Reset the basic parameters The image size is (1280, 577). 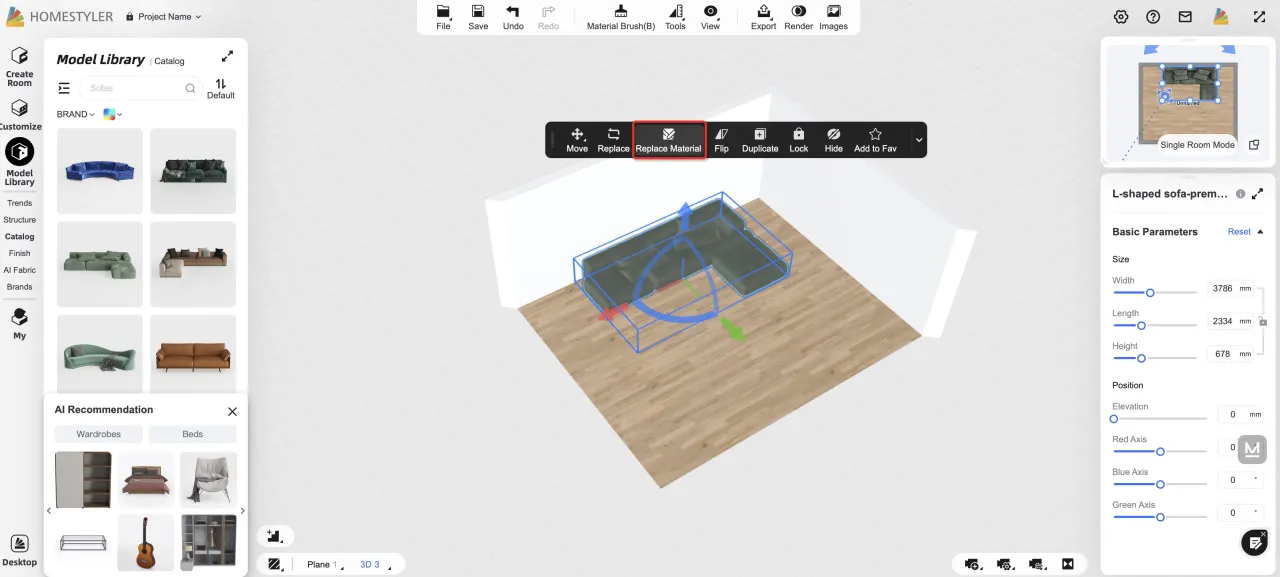click(1239, 231)
